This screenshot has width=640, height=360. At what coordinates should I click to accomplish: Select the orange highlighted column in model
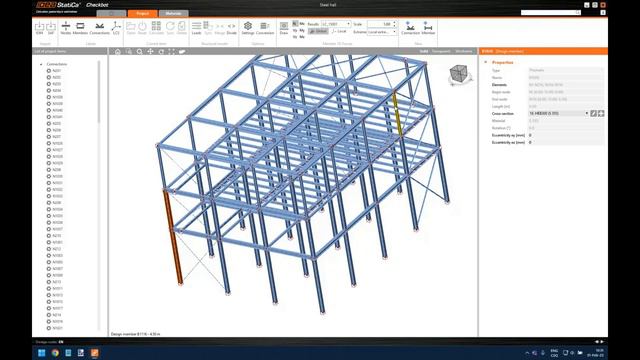173,237
